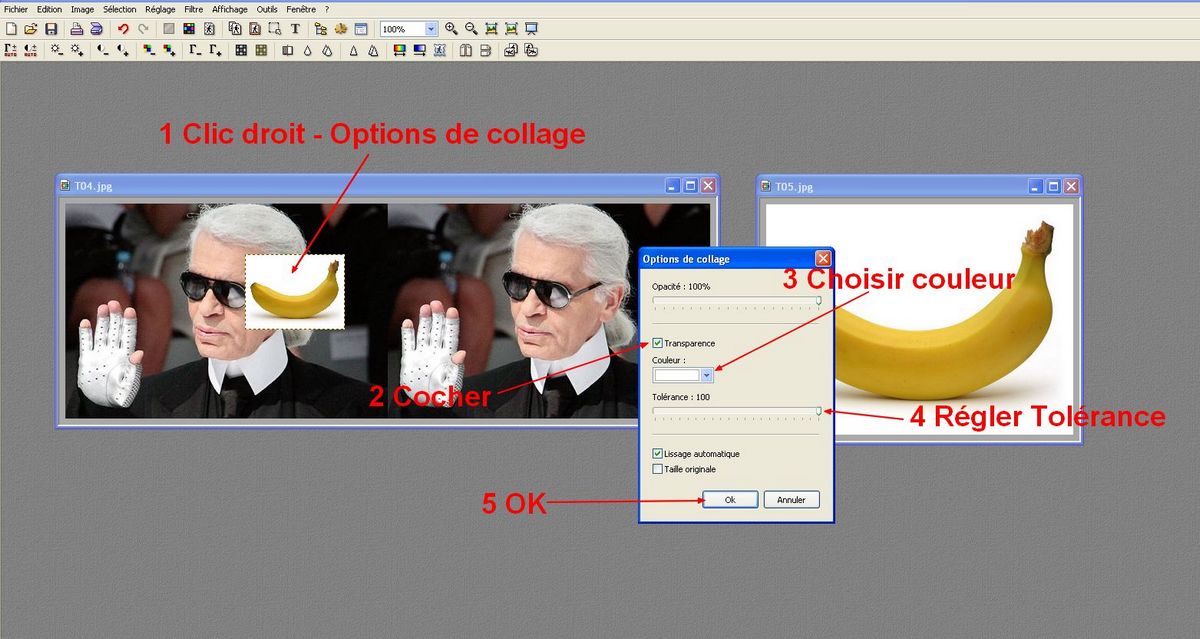
Task: Uncheck the Transparence checkbox
Action: pyautogui.click(x=657, y=343)
